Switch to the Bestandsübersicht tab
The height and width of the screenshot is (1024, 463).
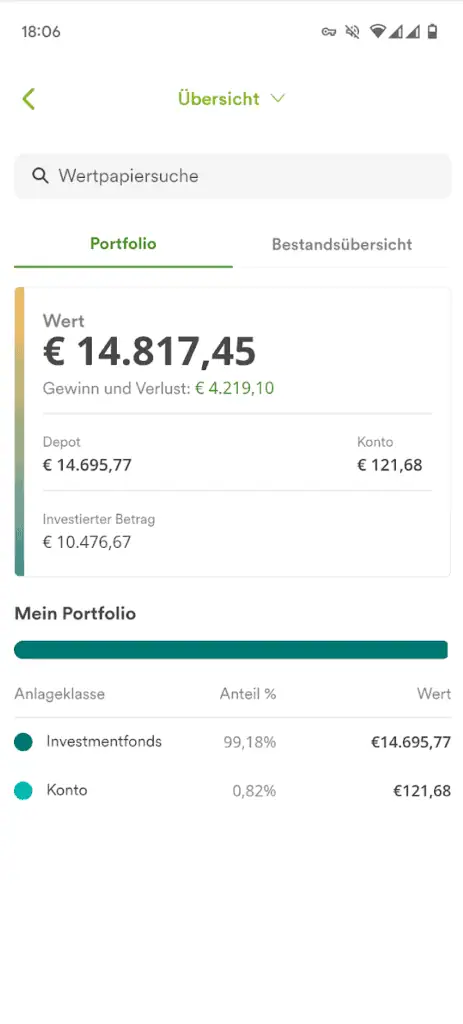342,245
